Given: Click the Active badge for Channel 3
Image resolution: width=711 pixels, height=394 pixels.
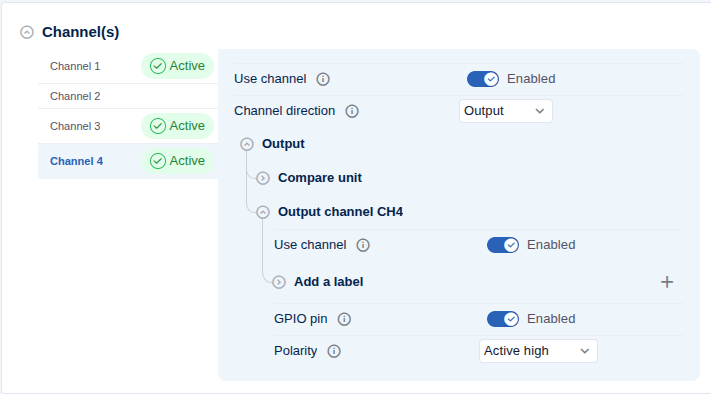Looking at the screenshot, I should [x=177, y=126].
